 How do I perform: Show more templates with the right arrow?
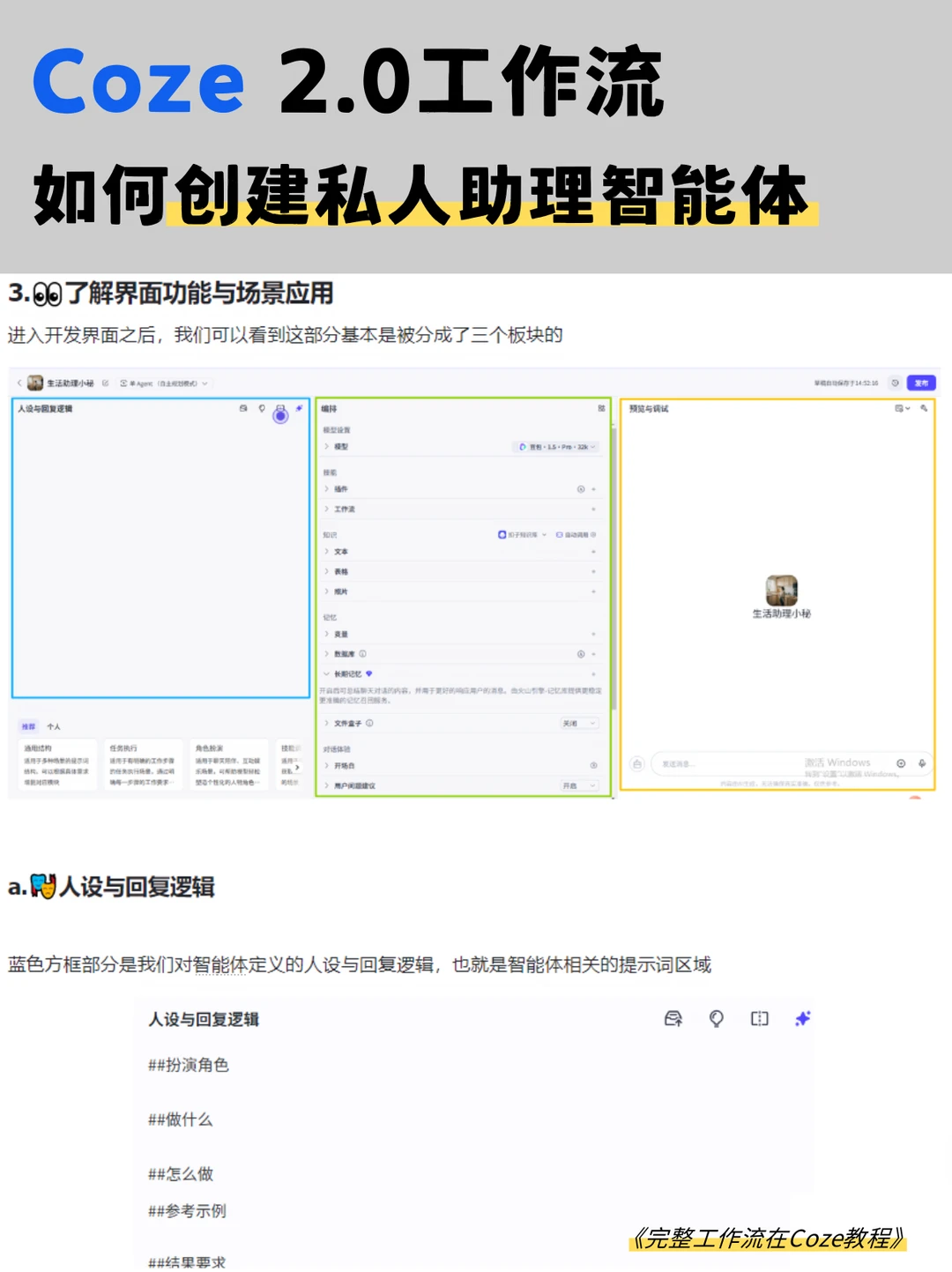(x=297, y=767)
